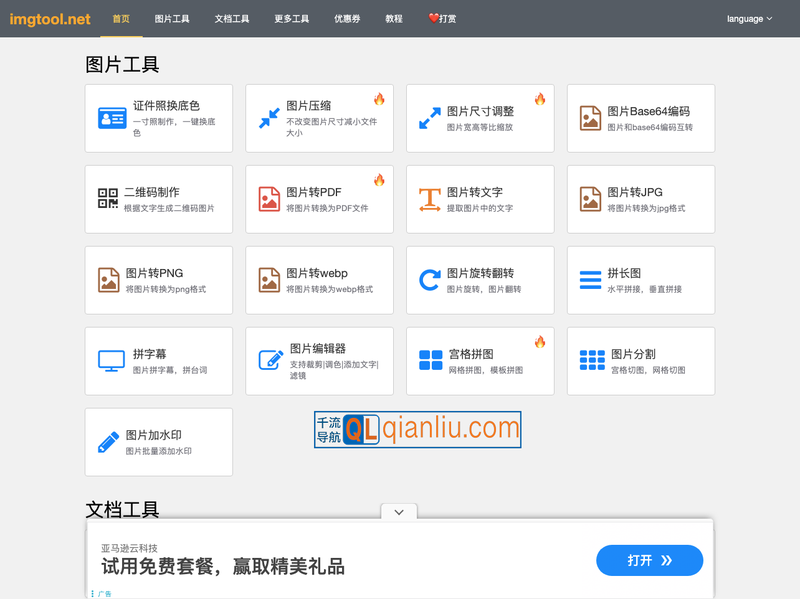Open the 证件照换底色 ID photo tool
The height and width of the screenshot is (599, 800).
click(158, 118)
